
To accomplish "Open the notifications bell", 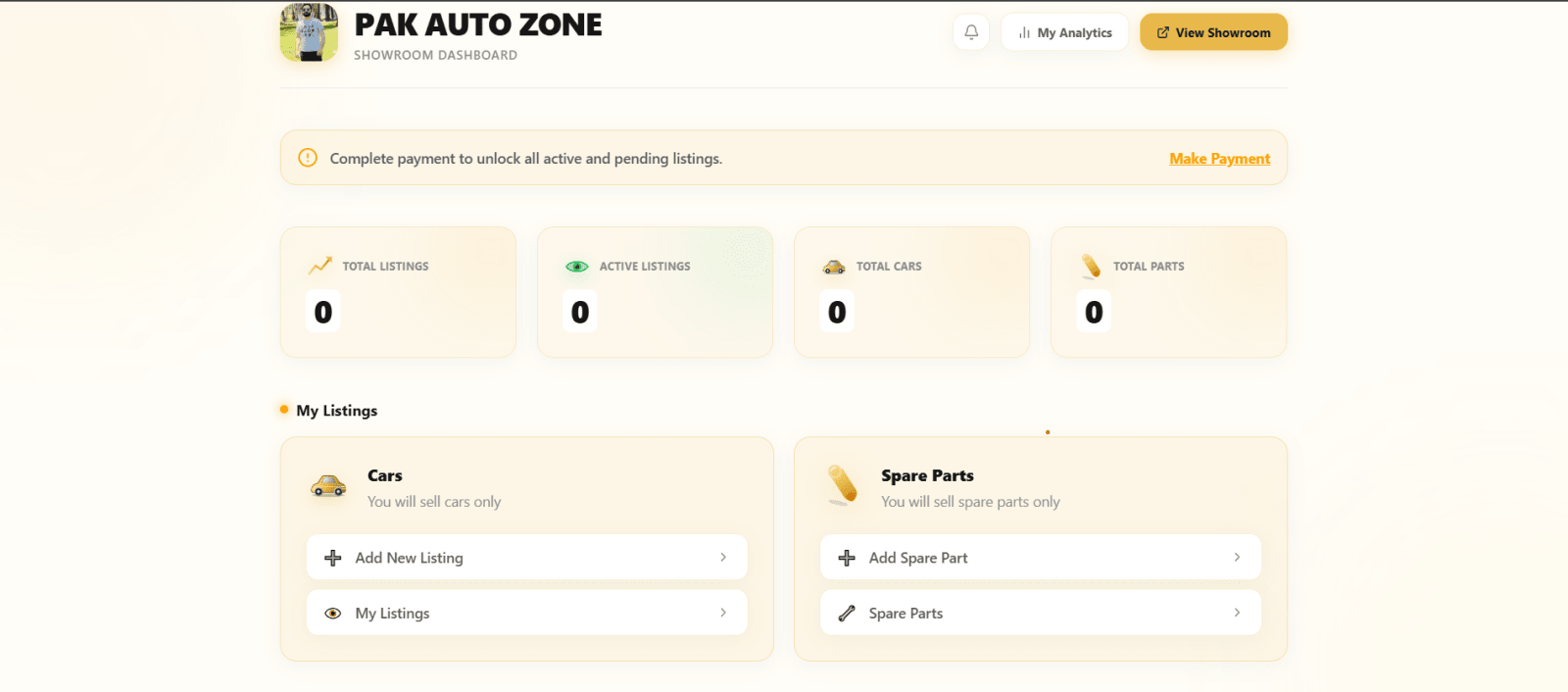I will coord(971,32).
